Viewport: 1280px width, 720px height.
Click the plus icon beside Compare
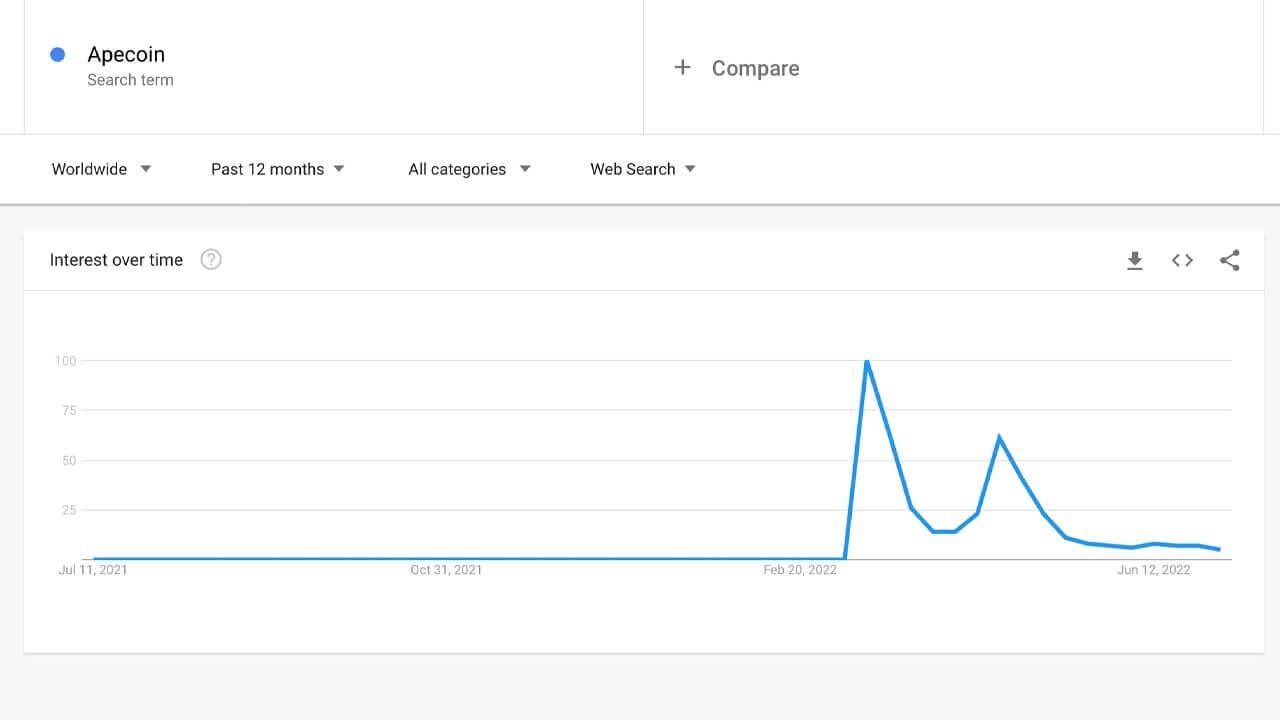(x=682, y=67)
